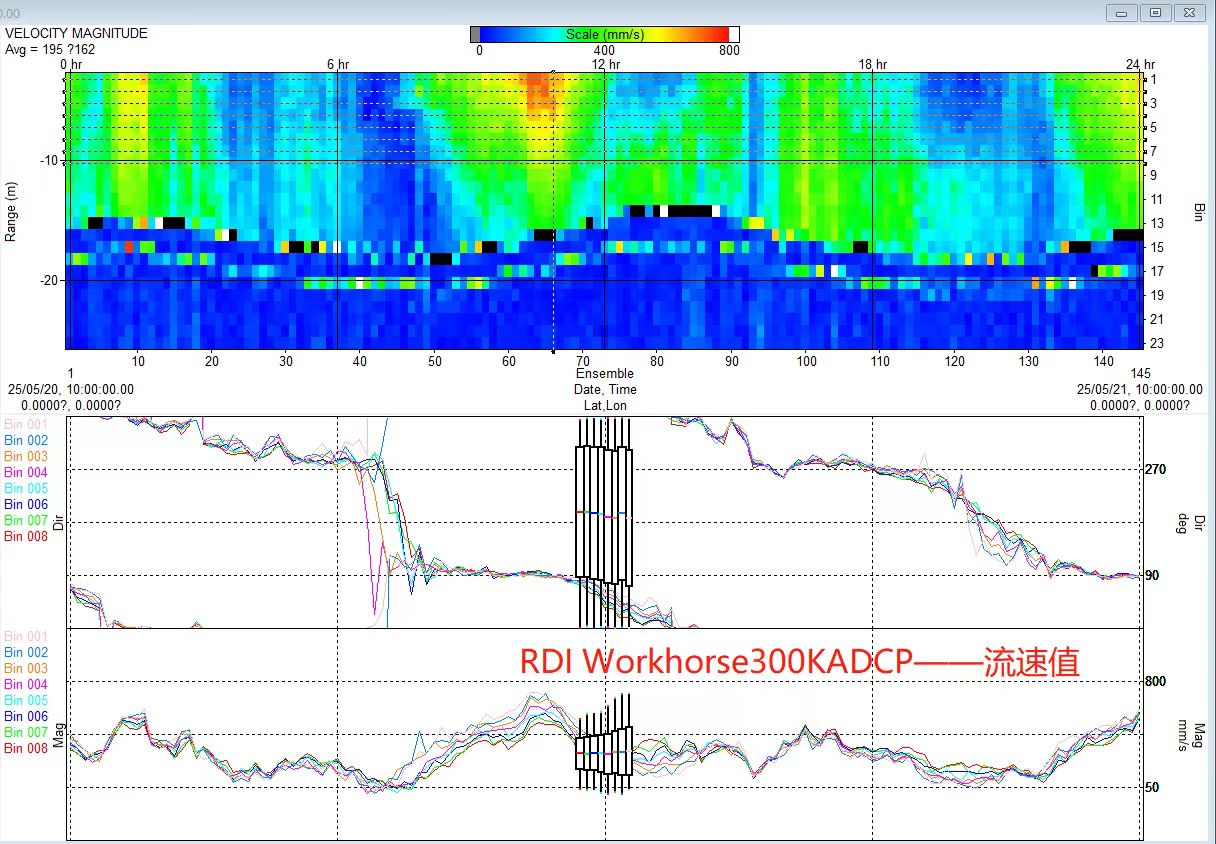1216x844 pixels.
Task: Click the Scale (mm/s) color bar label
Action: click(x=604, y=34)
